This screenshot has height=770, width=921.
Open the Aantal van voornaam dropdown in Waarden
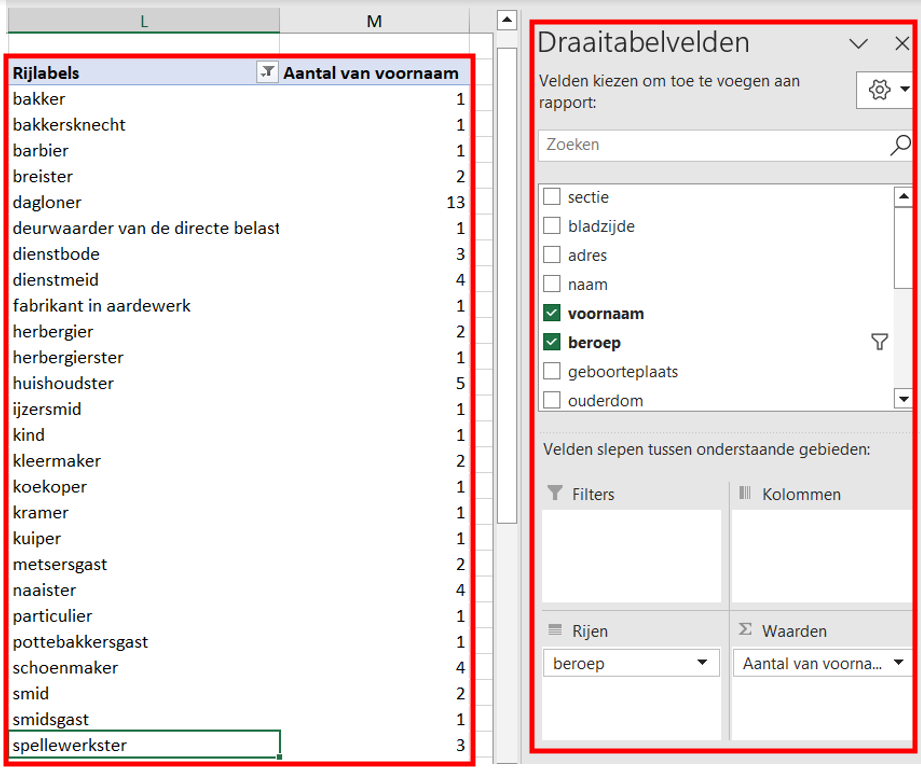pyautogui.click(x=898, y=662)
